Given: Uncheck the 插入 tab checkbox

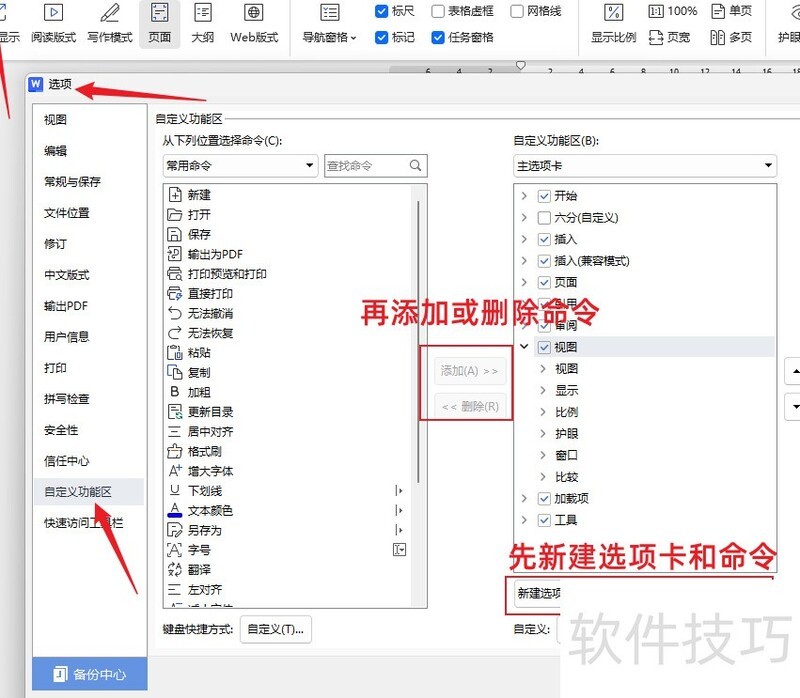Looking at the screenshot, I should pyautogui.click(x=544, y=239).
